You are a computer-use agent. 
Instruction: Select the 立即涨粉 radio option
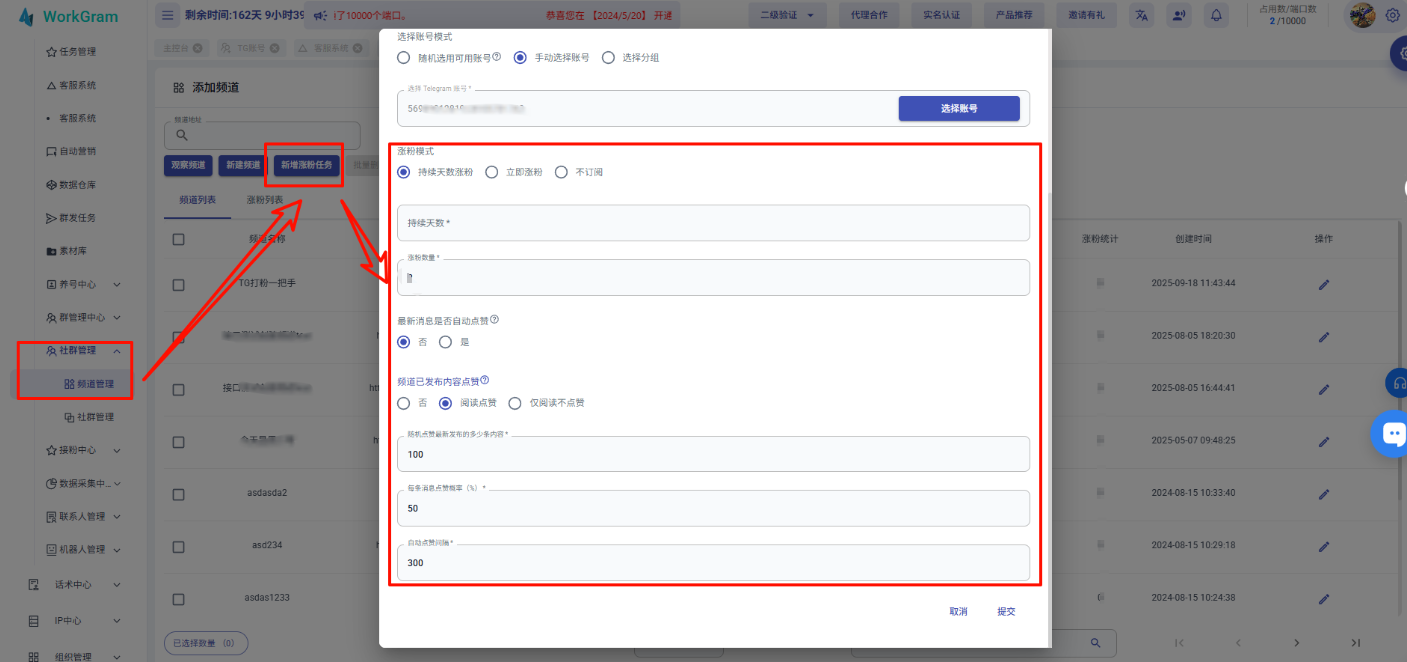click(492, 172)
